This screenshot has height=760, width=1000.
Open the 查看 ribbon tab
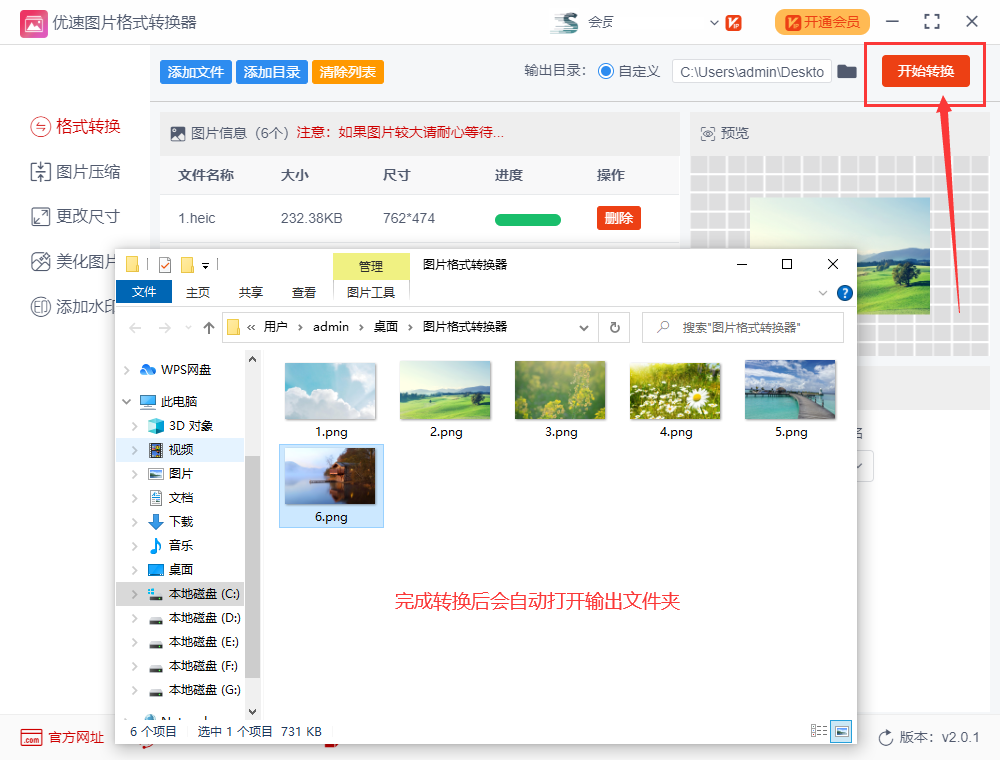(x=304, y=292)
